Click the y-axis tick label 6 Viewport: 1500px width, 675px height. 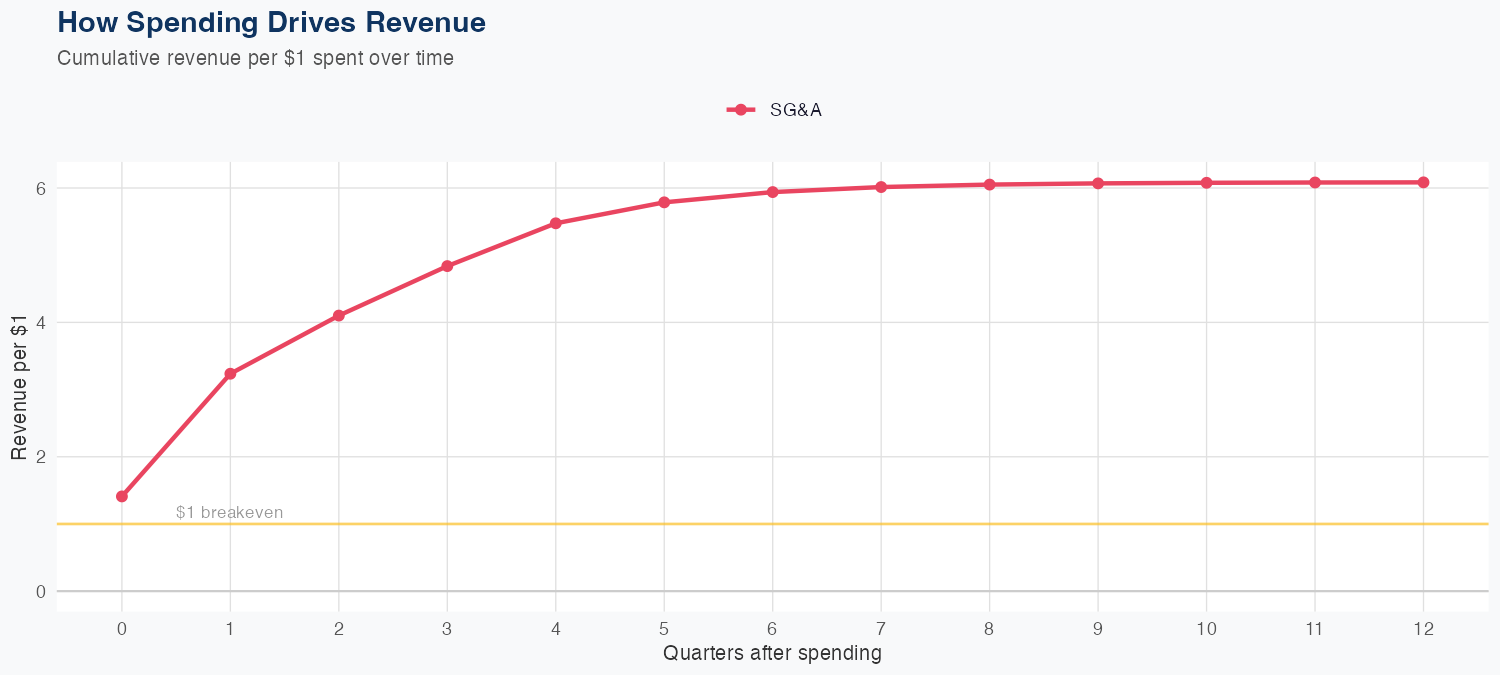41,188
